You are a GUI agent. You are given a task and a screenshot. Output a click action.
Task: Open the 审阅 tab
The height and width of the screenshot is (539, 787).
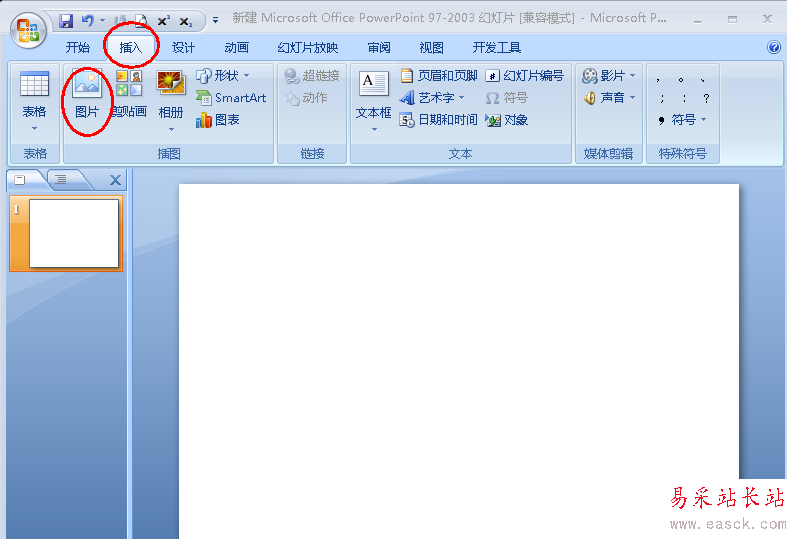click(379, 48)
